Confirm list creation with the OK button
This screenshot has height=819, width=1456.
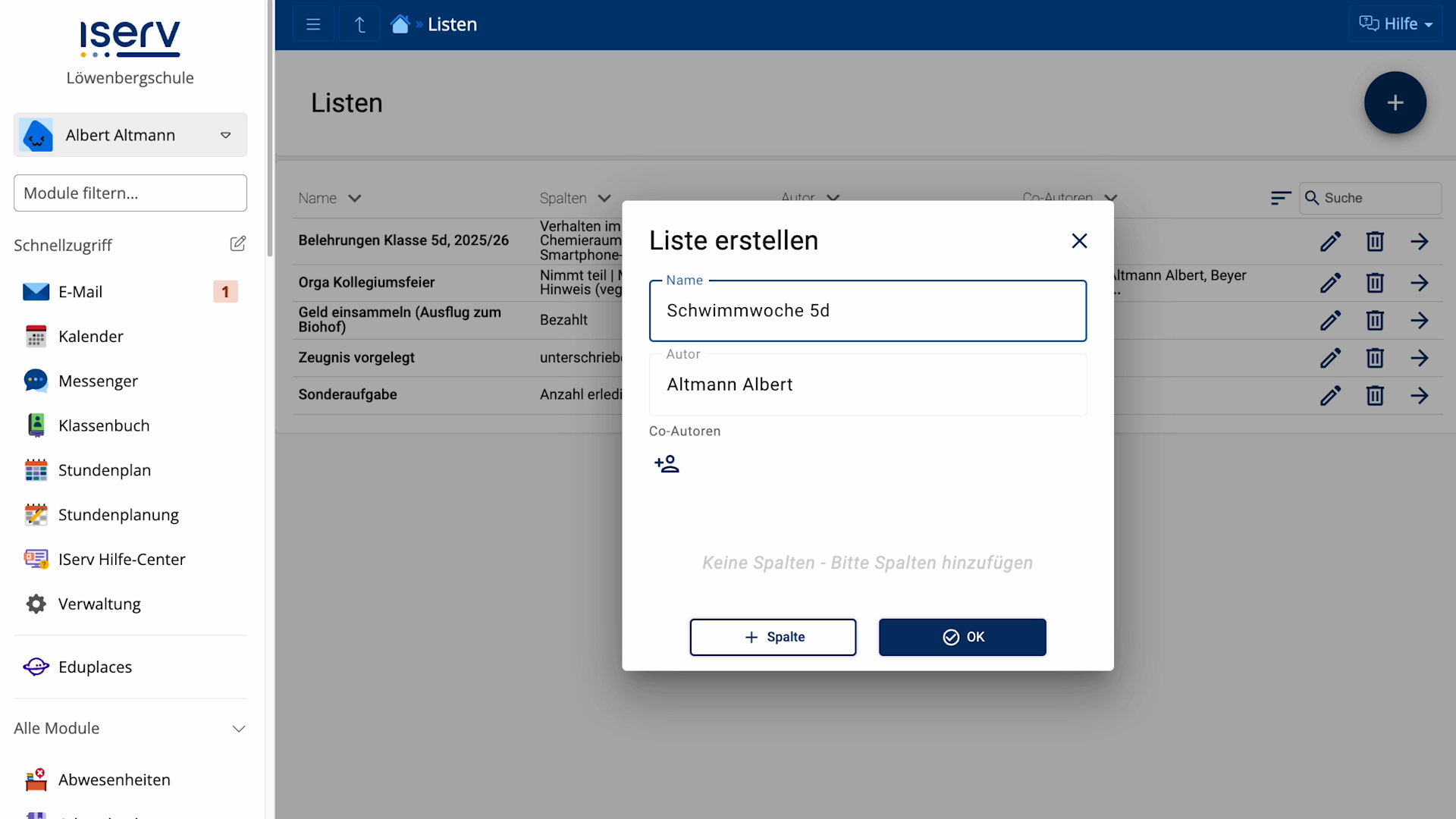coord(962,637)
